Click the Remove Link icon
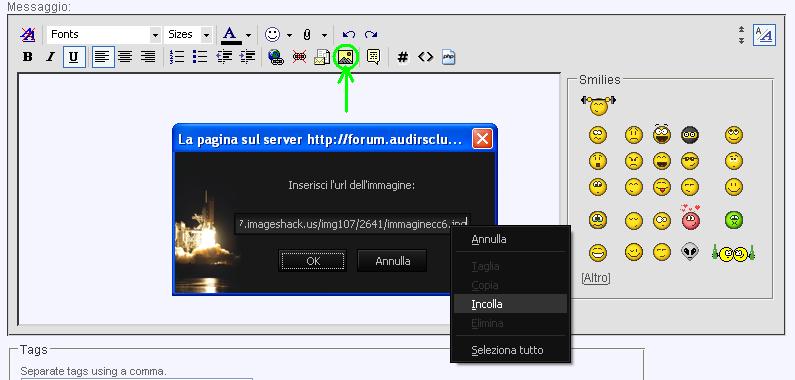The height and width of the screenshot is (380, 795). 299,57
